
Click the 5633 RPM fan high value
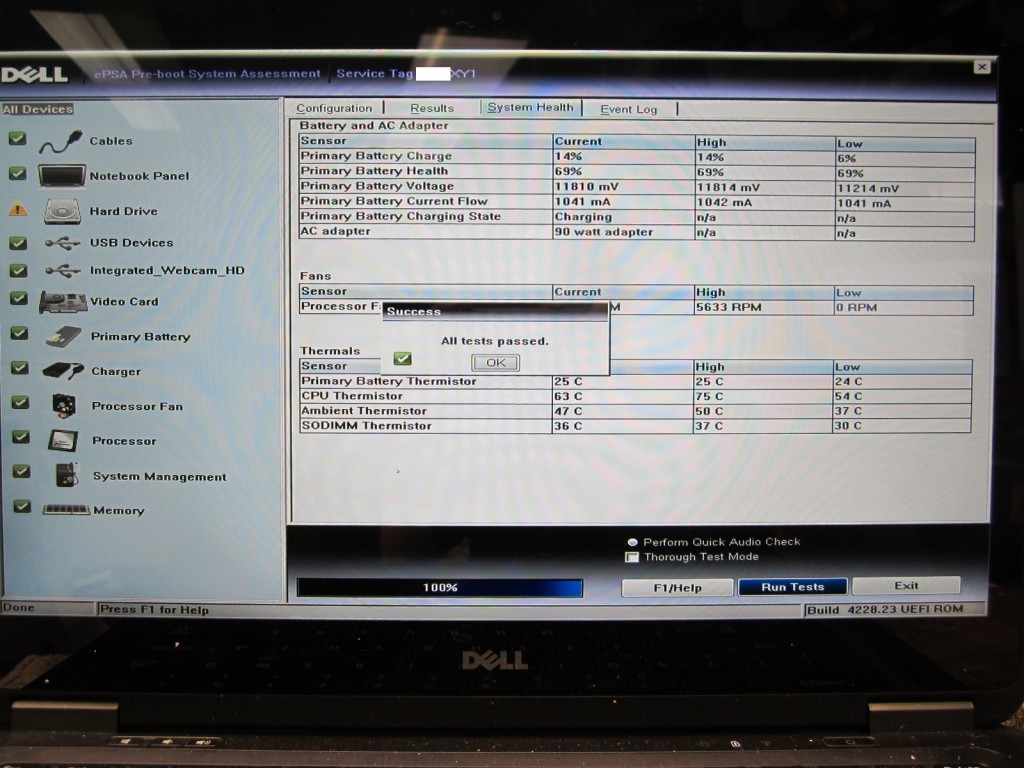coord(729,307)
